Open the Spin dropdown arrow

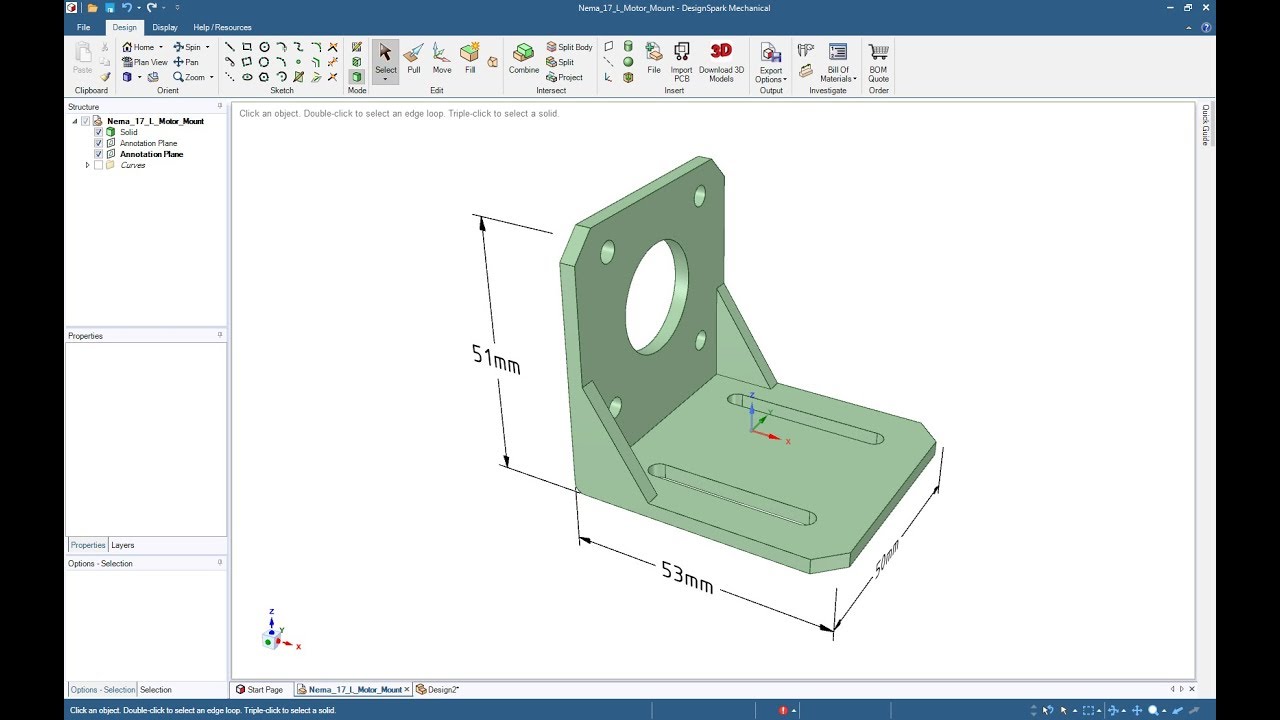coord(207,47)
